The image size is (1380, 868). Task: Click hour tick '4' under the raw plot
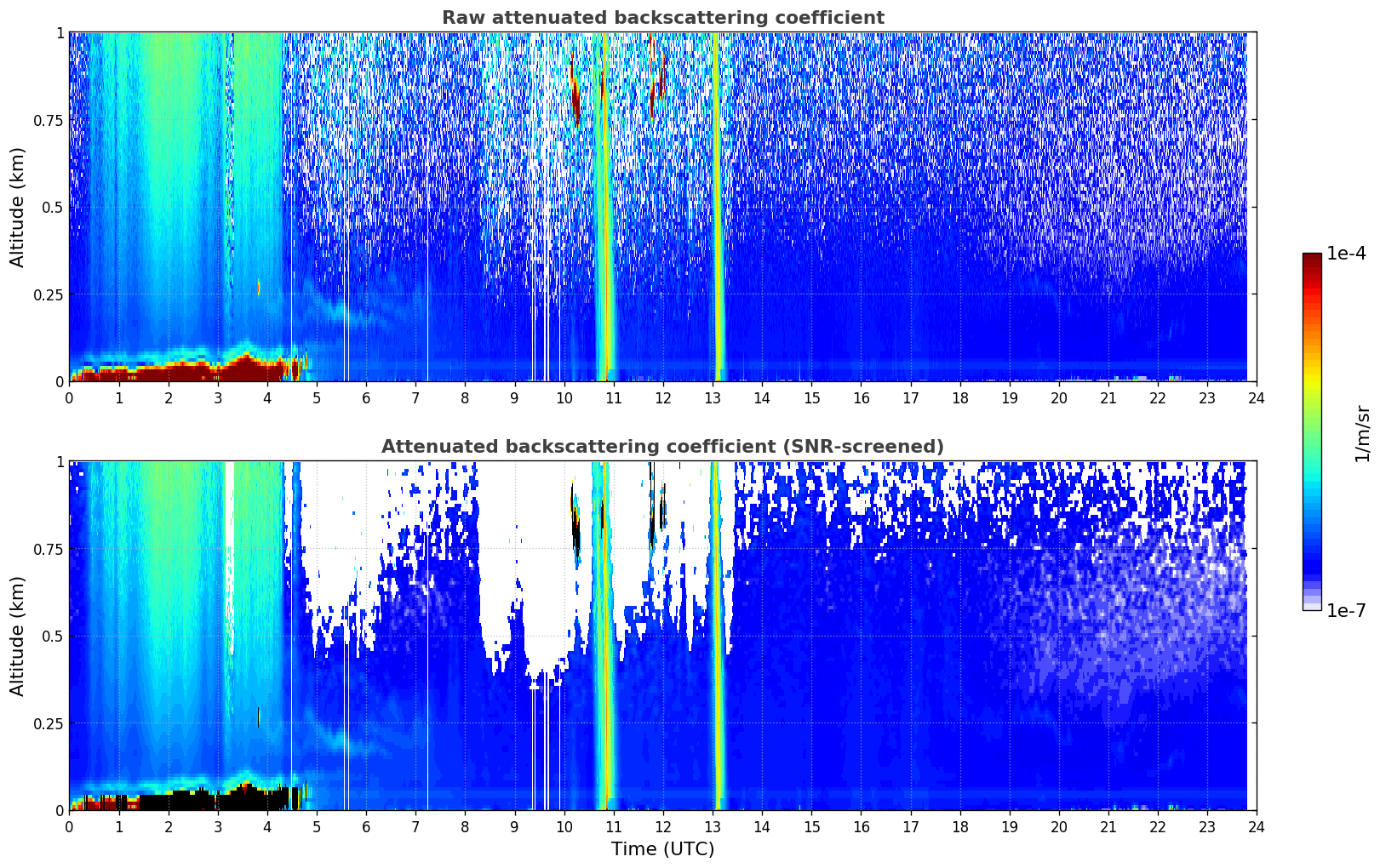[267, 397]
